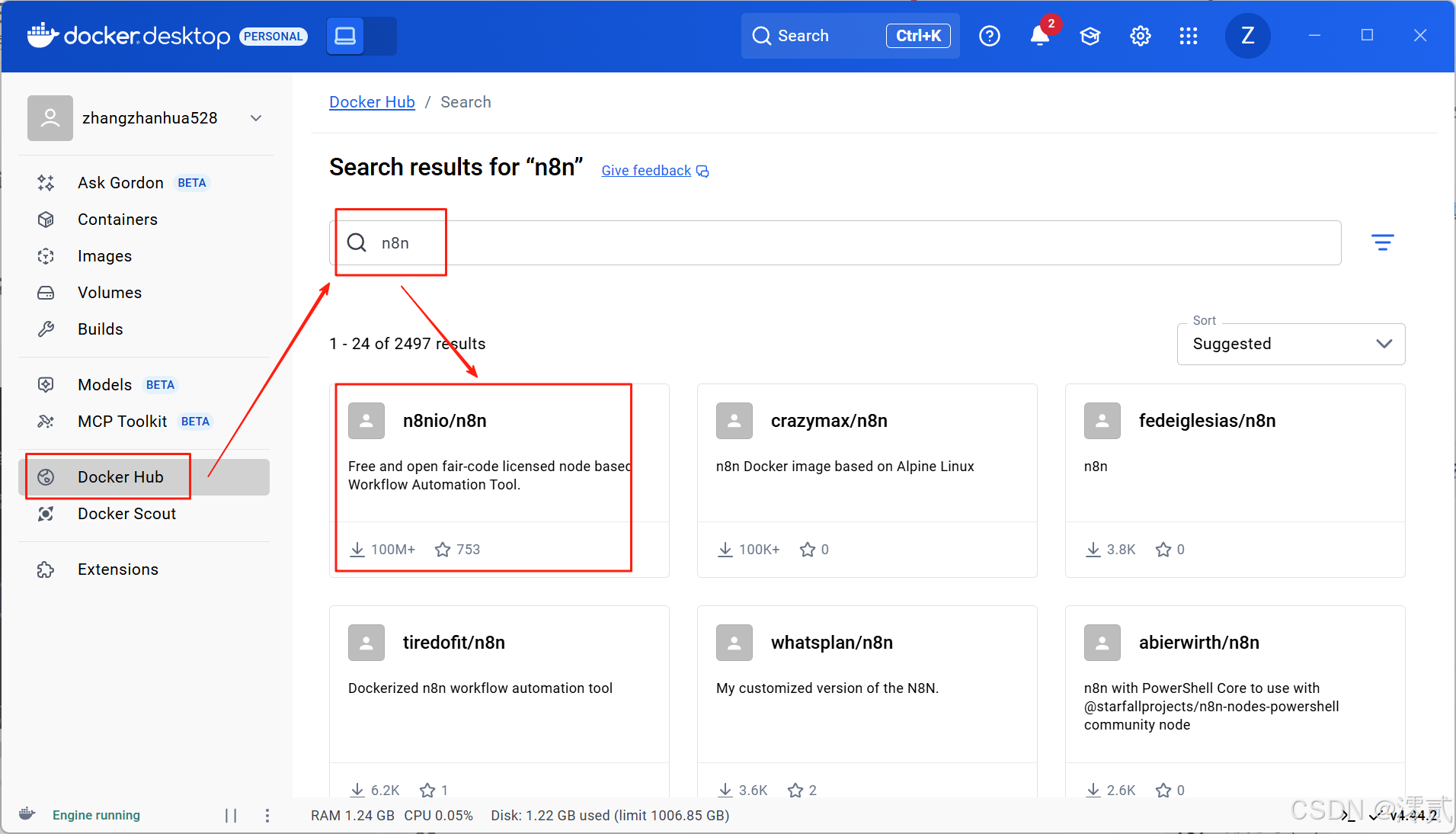Click the RAM 1.24 GB status entry
The width and height of the screenshot is (1456, 834).
pos(353,816)
